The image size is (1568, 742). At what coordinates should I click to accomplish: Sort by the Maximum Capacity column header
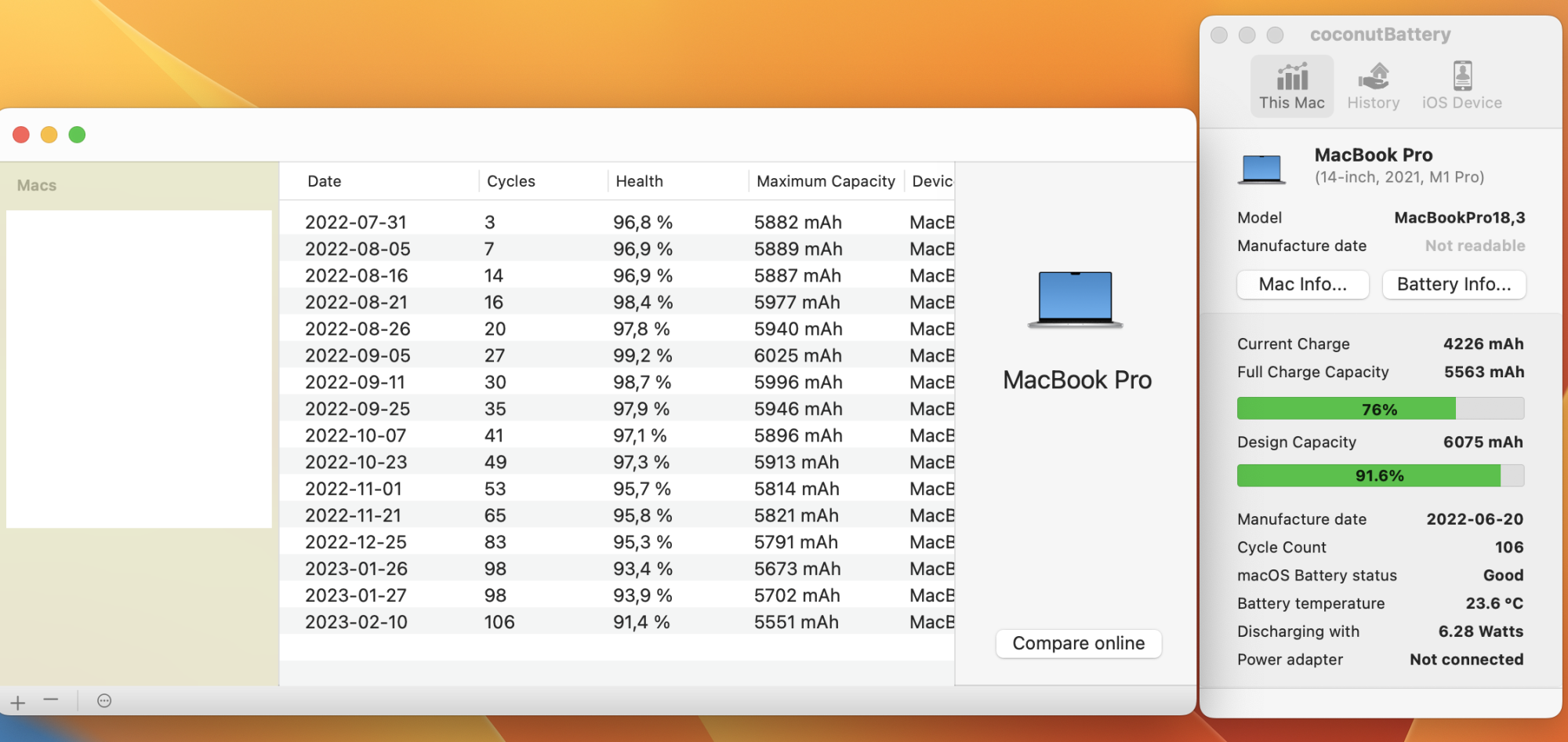[826, 181]
